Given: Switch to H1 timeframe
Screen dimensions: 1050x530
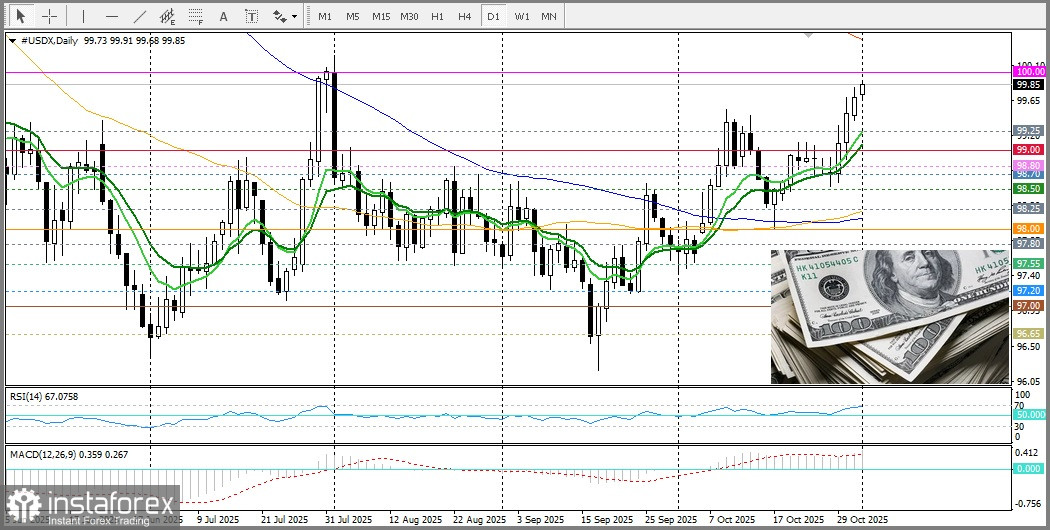Looking at the screenshot, I should (437, 16).
